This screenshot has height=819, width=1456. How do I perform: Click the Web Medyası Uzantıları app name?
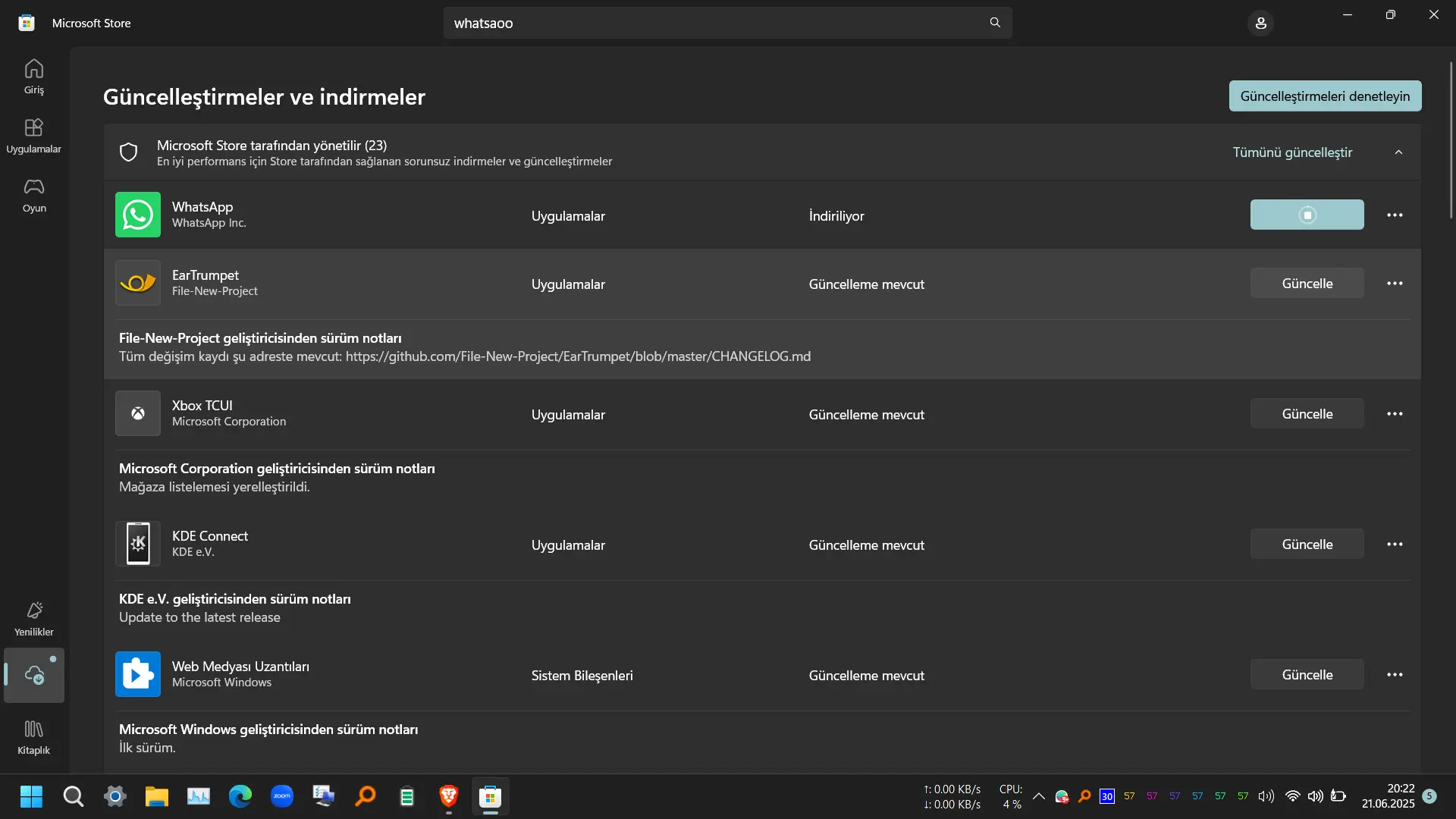pyautogui.click(x=240, y=666)
